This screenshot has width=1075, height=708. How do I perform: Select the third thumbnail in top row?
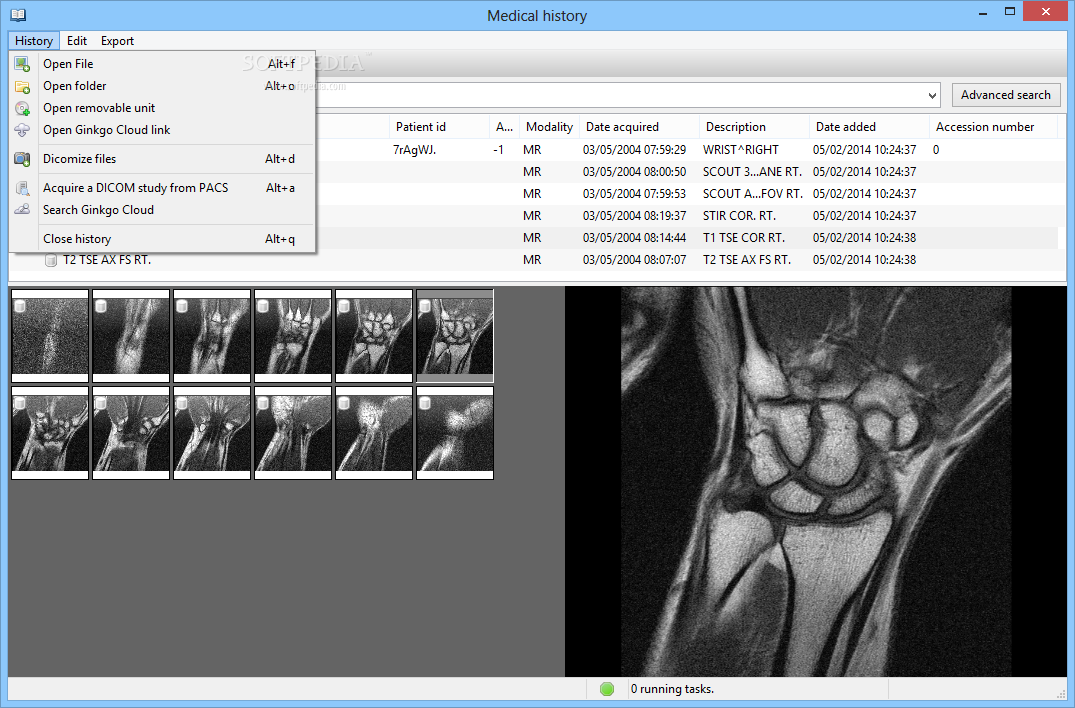tap(212, 336)
